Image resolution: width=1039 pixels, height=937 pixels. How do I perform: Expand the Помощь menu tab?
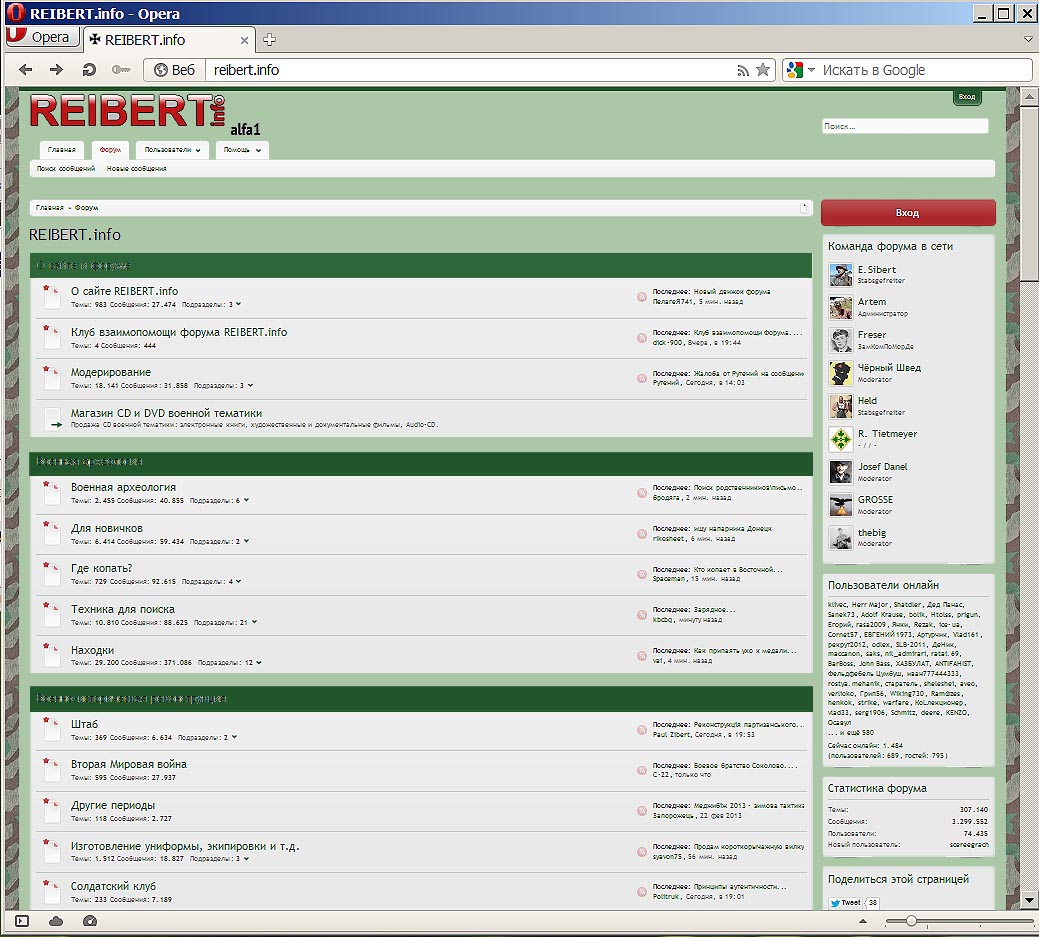point(242,150)
